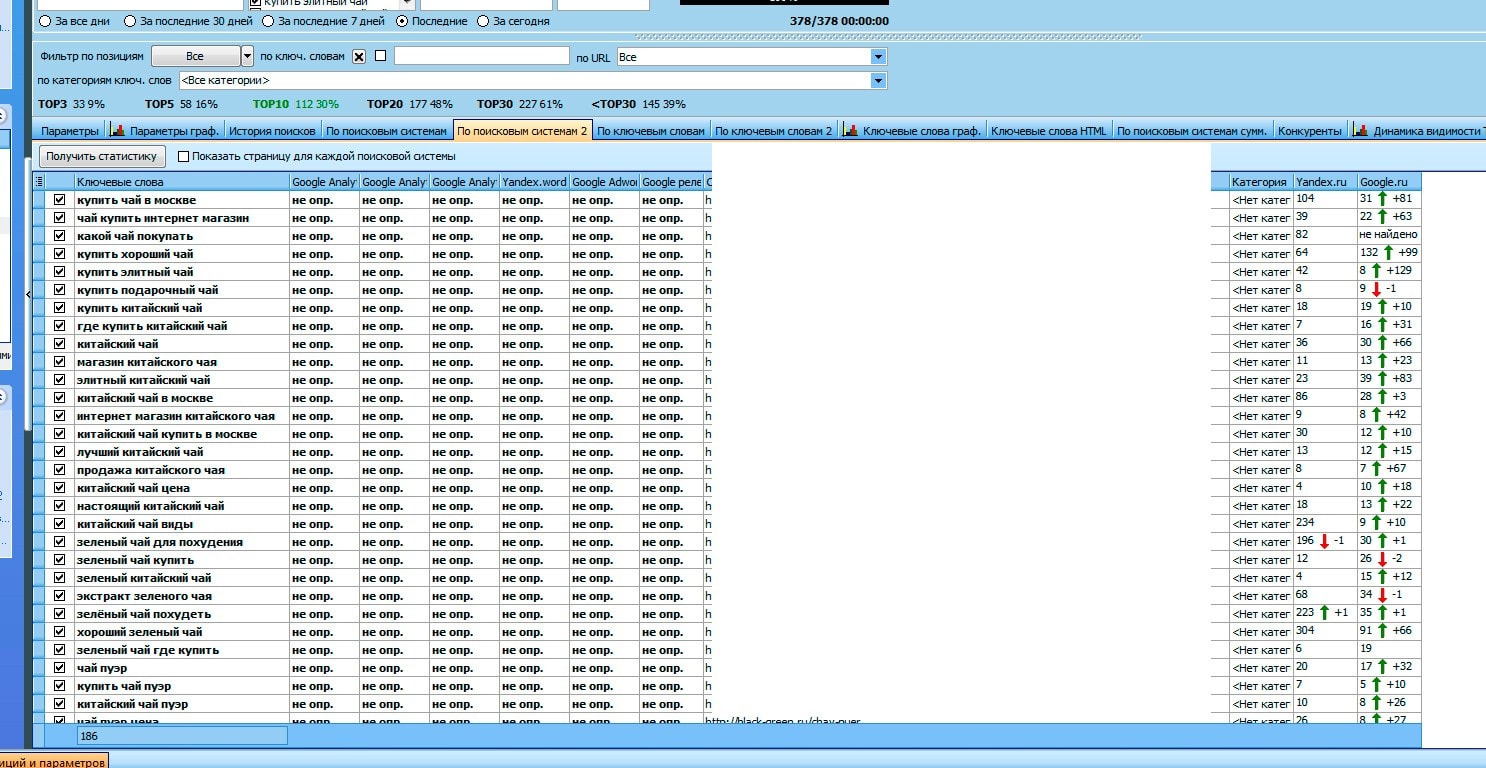Enable Показать страницу для каждой поисковой системы
The width and height of the screenshot is (1486, 768).
183,156
